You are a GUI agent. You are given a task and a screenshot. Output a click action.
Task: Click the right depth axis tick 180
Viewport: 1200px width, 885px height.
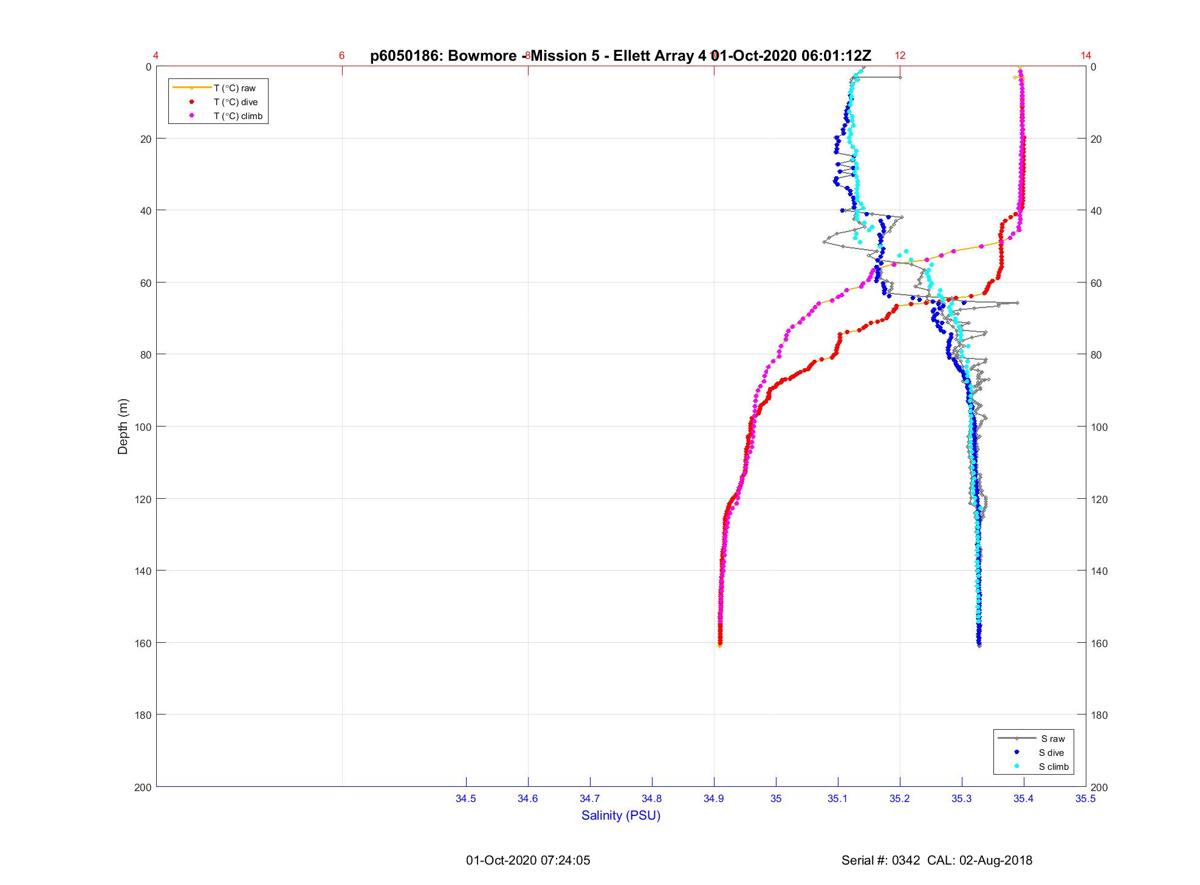[x=1100, y=715]
